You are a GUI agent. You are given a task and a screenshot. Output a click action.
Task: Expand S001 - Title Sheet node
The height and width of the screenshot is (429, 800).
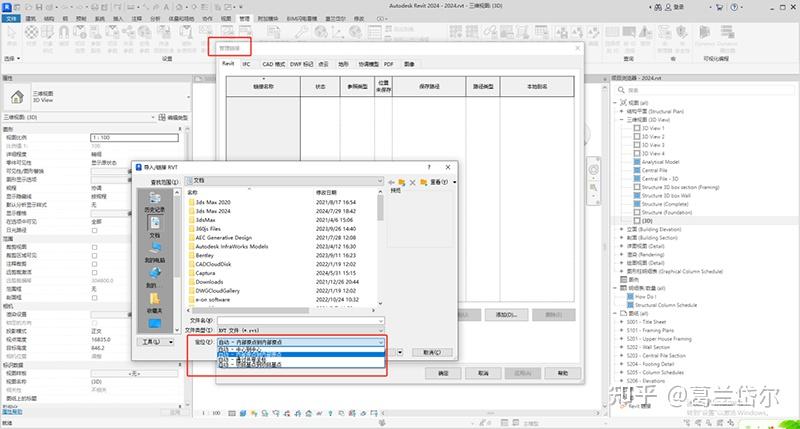622,322
